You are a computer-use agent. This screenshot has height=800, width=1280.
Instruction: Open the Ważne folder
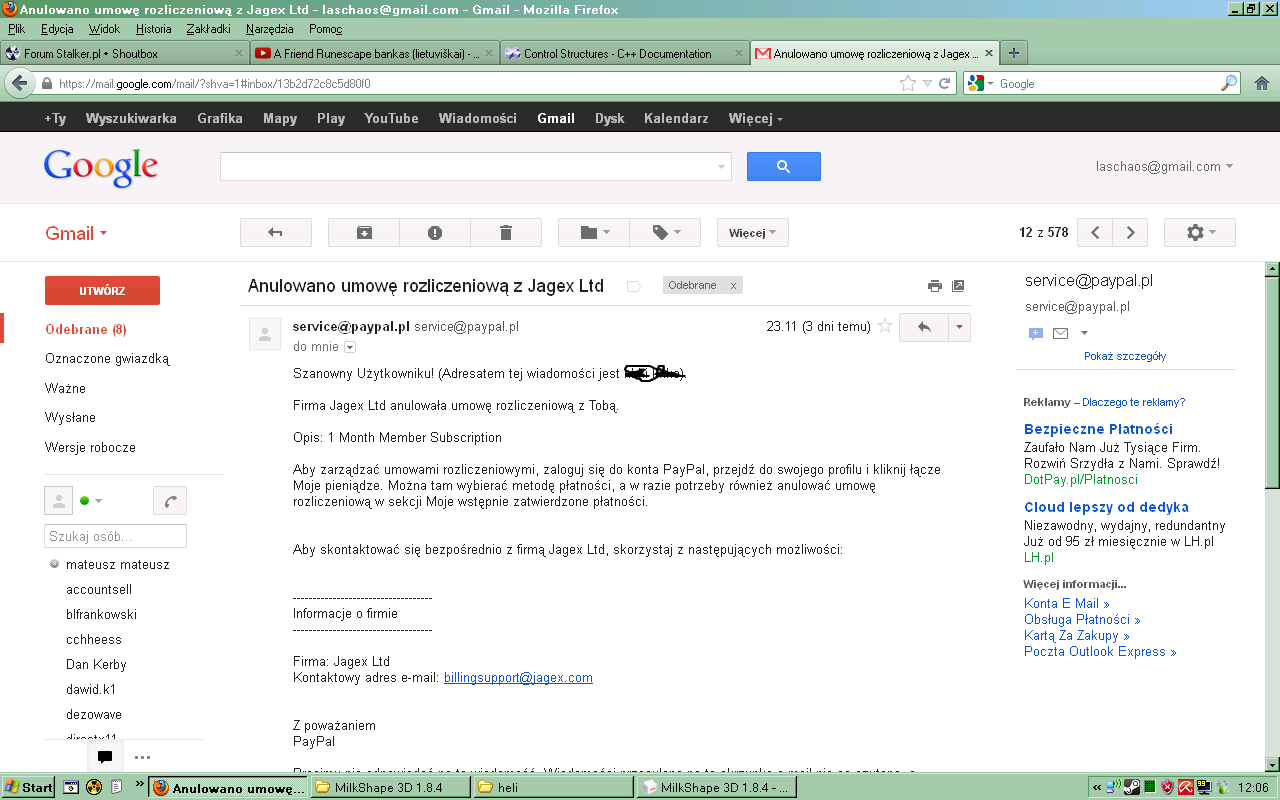[65, 388]
